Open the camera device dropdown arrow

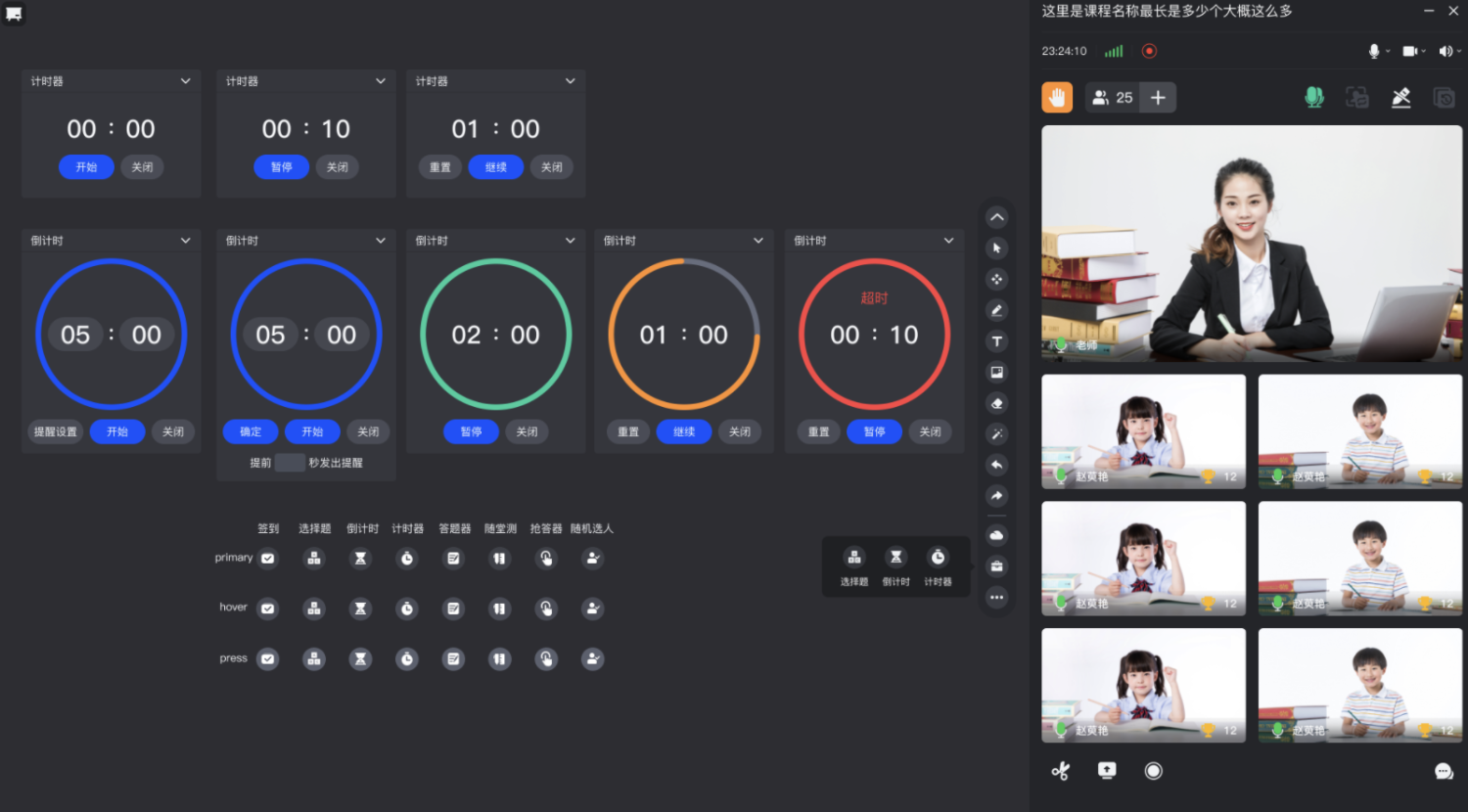(x=1424, y=51)
